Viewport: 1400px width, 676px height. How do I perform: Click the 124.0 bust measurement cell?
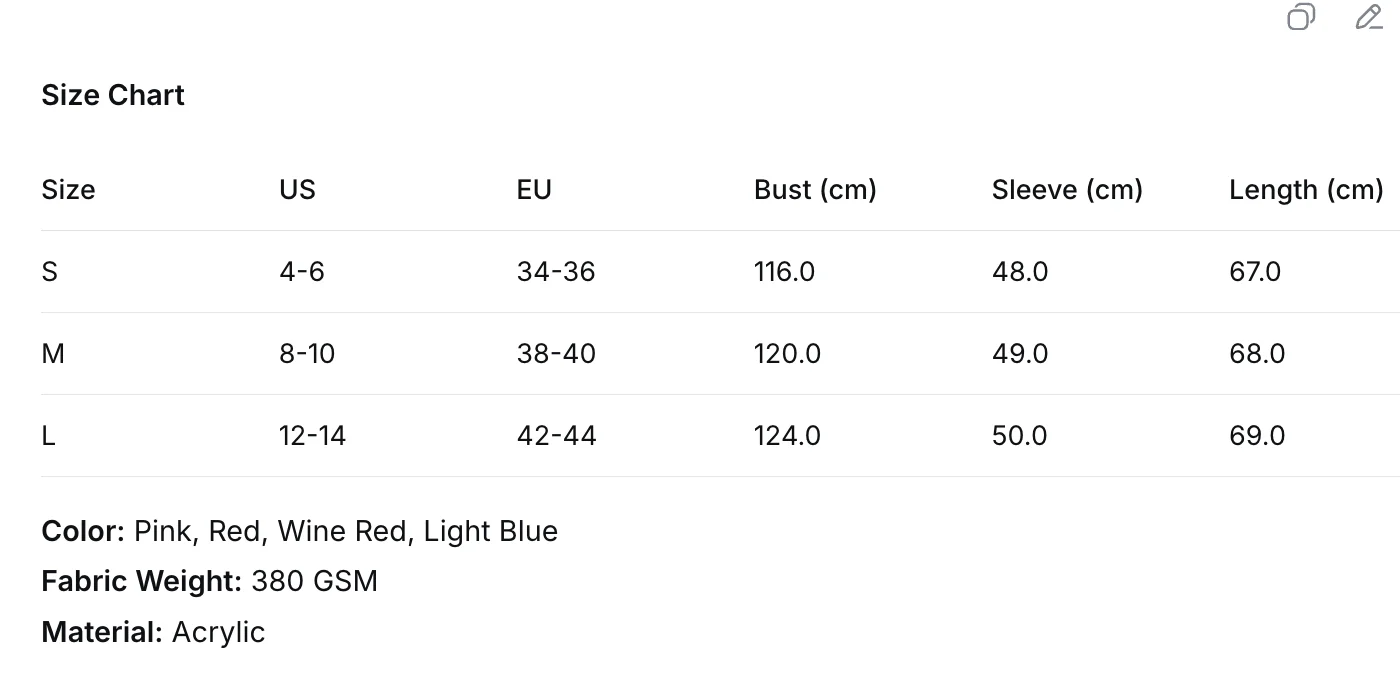(x=787, y=436)
